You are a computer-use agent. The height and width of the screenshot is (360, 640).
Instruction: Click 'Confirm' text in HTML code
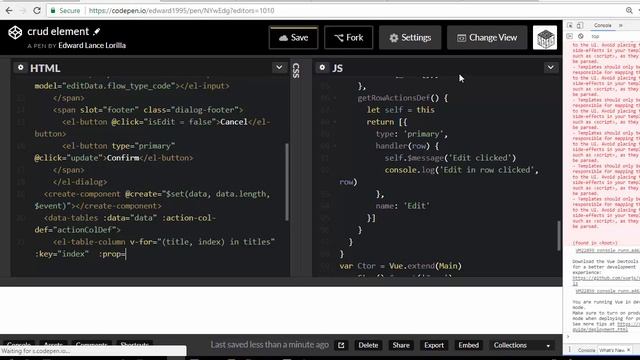click(x=123, y=158)
